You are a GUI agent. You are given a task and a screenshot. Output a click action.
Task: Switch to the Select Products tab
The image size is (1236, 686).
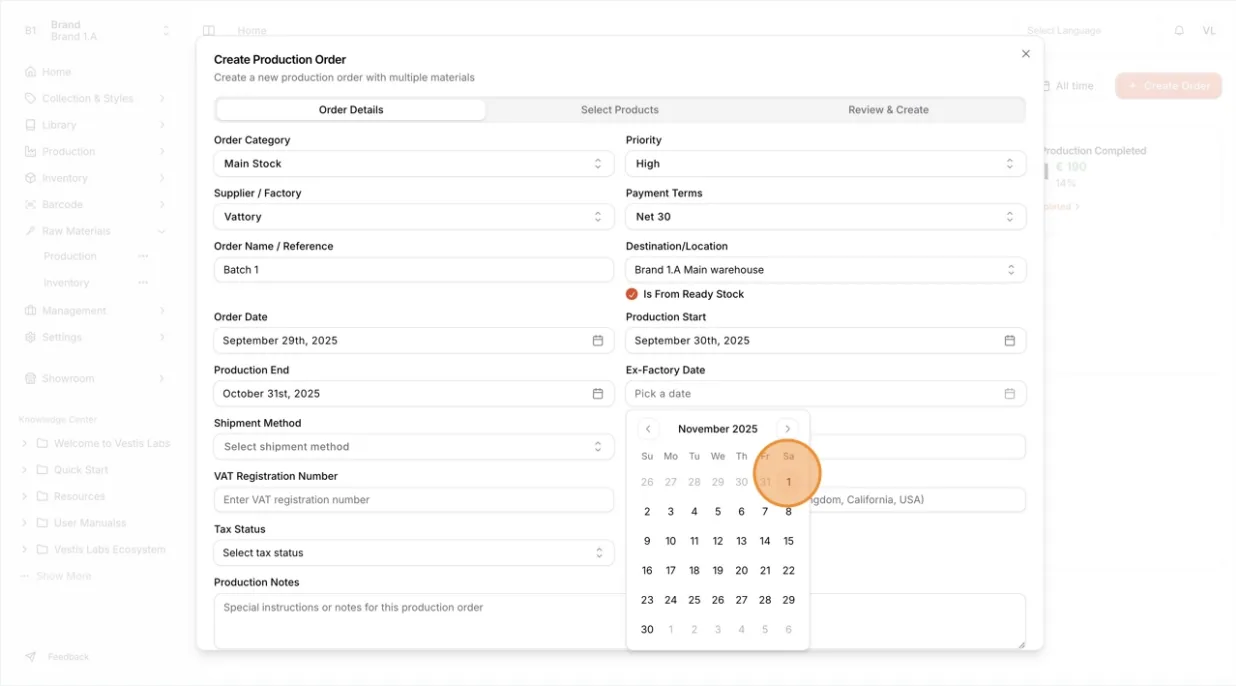click(x=620, y=110)
